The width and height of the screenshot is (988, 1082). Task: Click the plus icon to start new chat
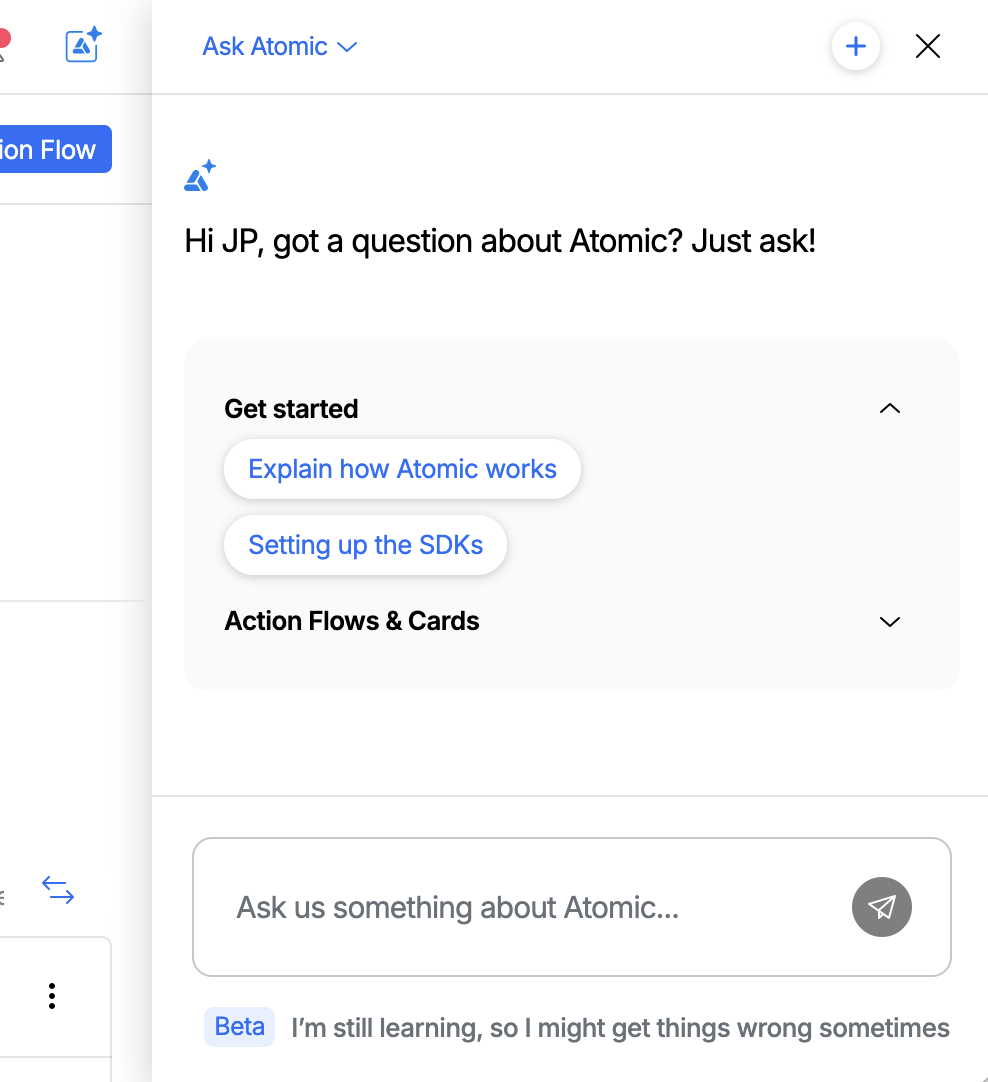(x=855, y=46)
